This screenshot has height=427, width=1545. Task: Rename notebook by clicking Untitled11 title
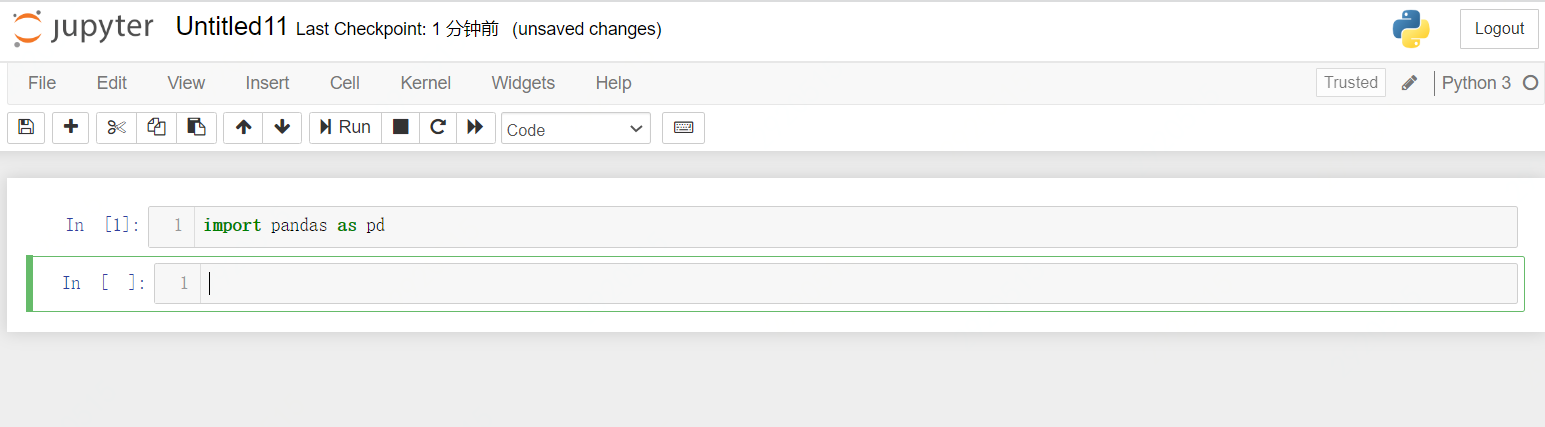pyautogui.click(x=232, y=28)
